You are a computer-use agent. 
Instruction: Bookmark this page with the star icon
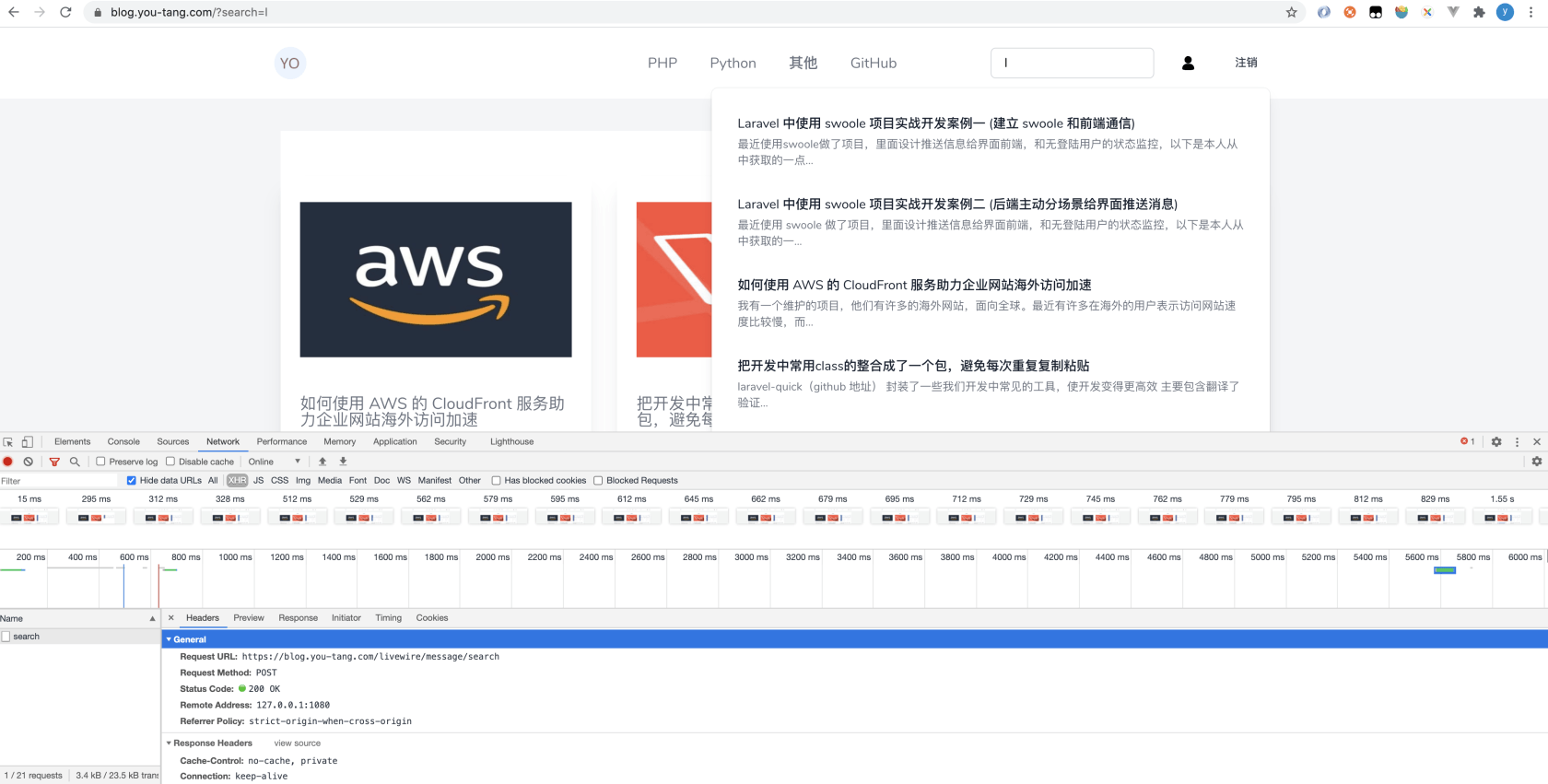(x=1291, y=12)
